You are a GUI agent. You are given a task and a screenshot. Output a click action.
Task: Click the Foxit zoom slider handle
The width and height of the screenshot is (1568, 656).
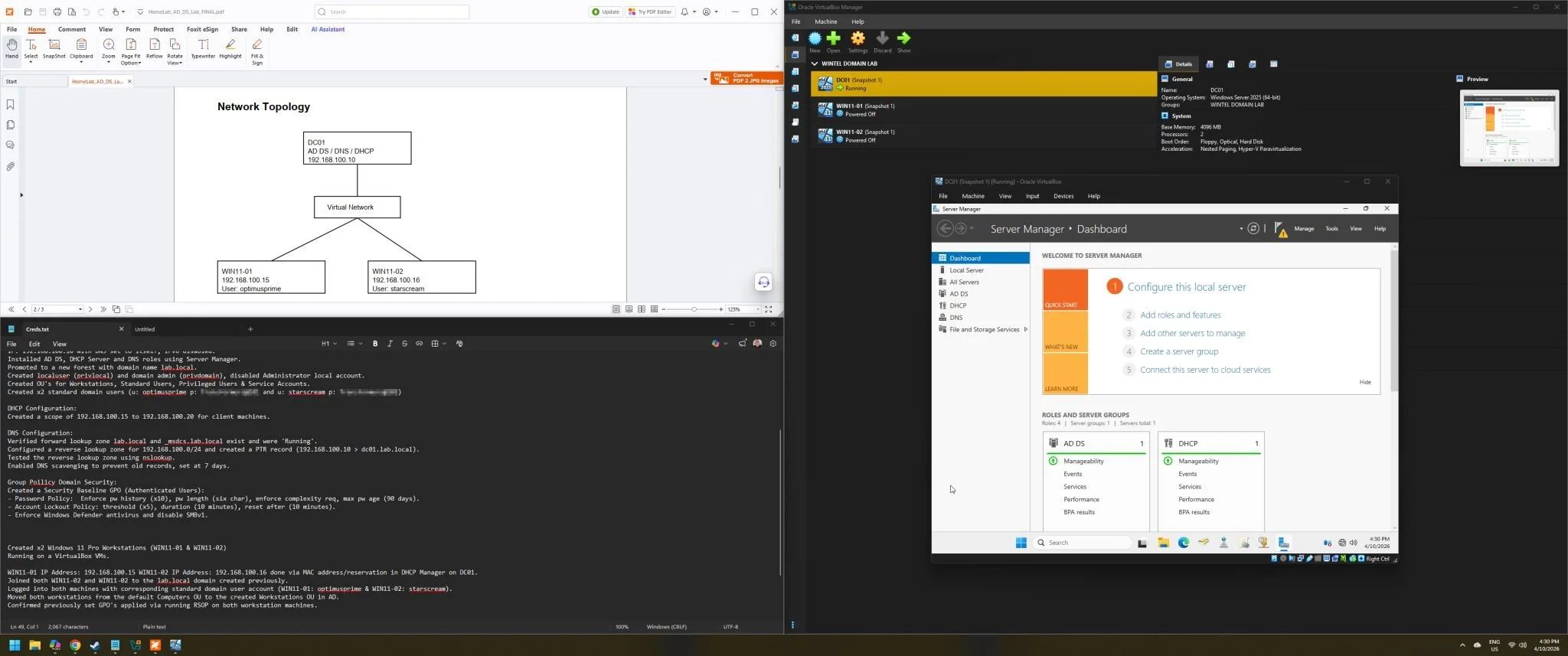point(694,309)
